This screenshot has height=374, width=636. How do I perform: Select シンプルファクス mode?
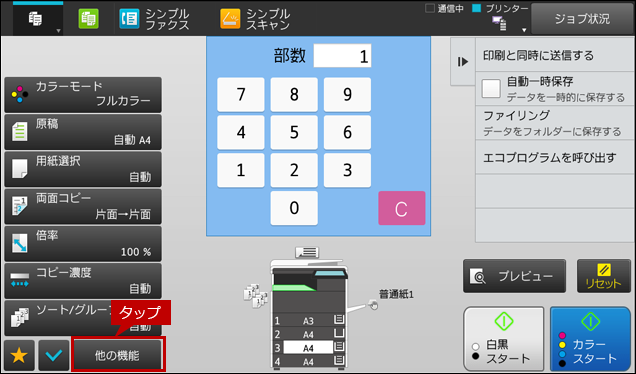pos(154,19)
